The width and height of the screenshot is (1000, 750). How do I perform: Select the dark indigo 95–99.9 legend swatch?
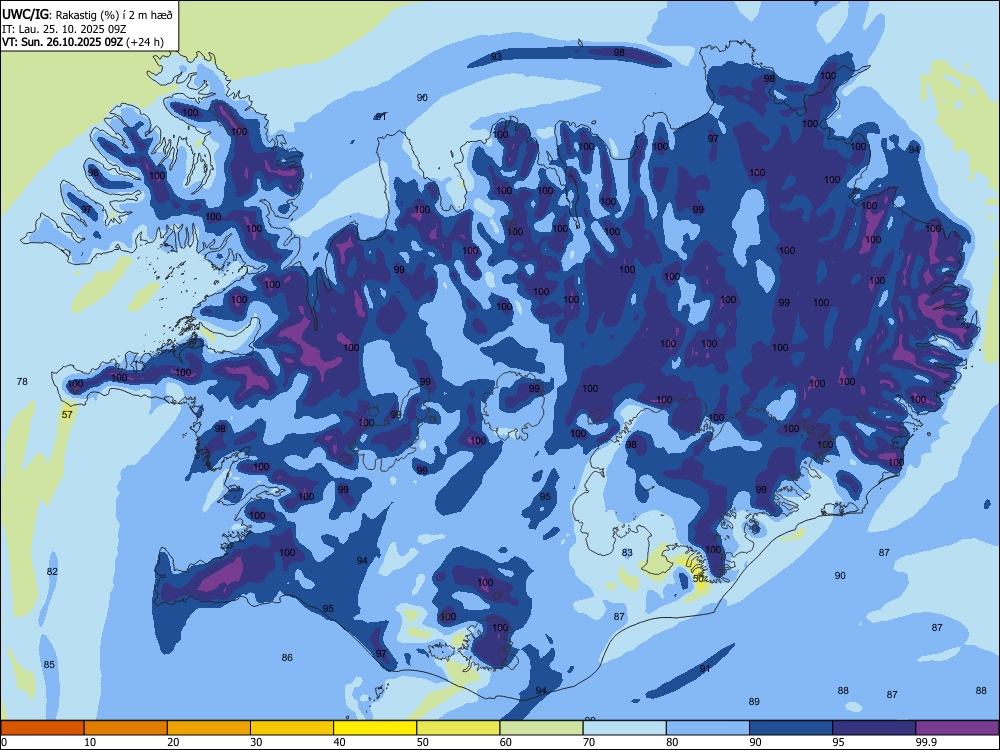tap(874, 728)
